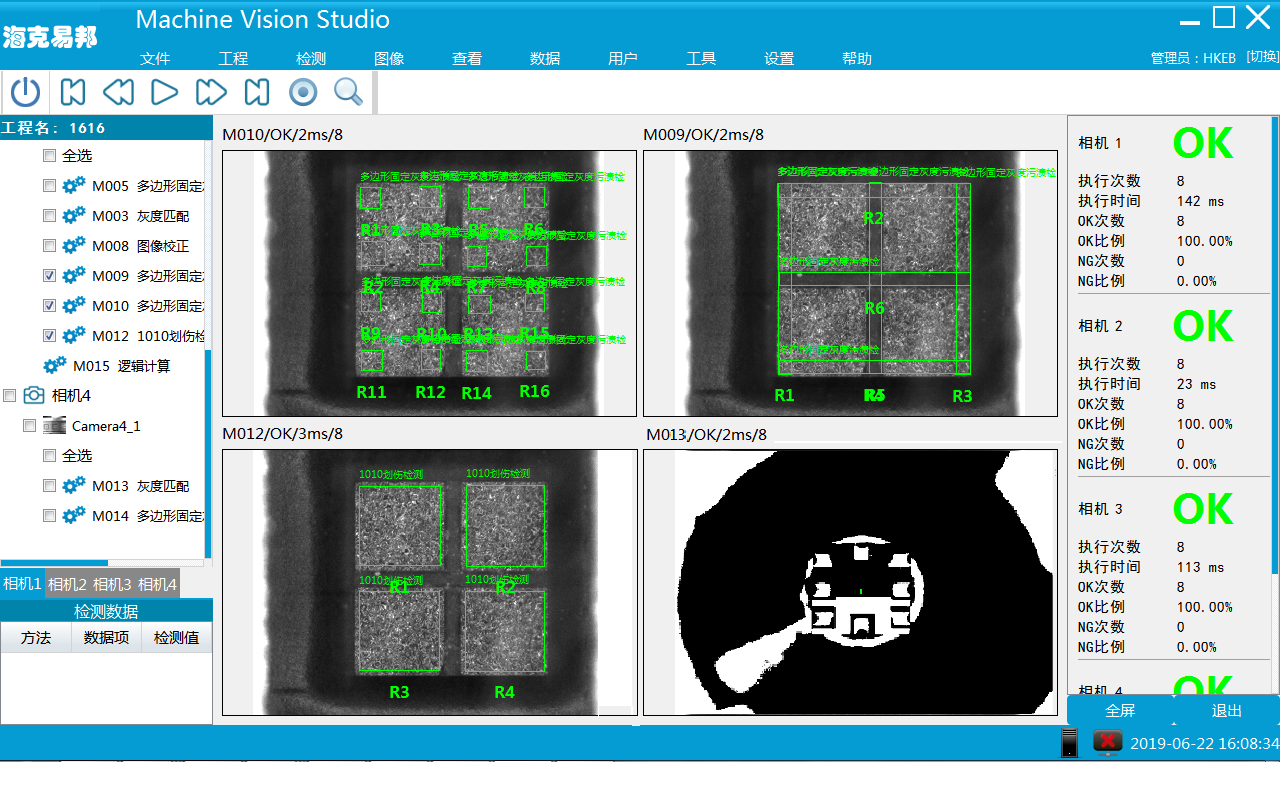The height and width of the screenshot is (800, 1280).
Task: Start inspection with the play icon
Action: point(164,93)
